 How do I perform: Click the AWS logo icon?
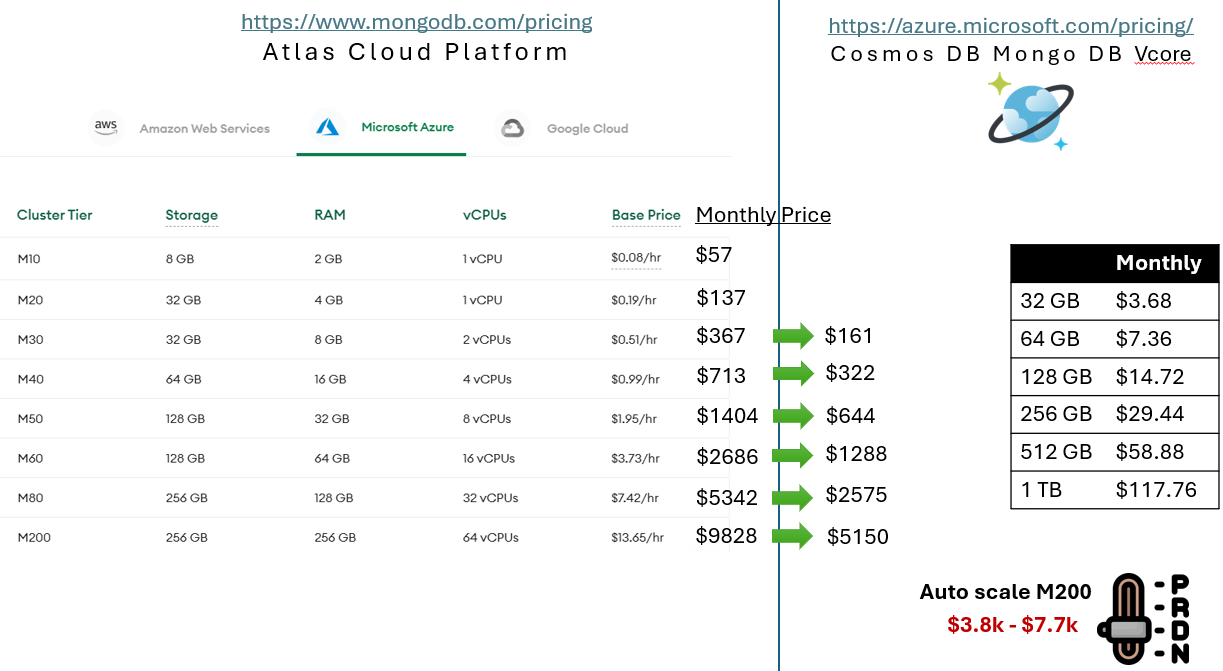click(x=106, y=127)
